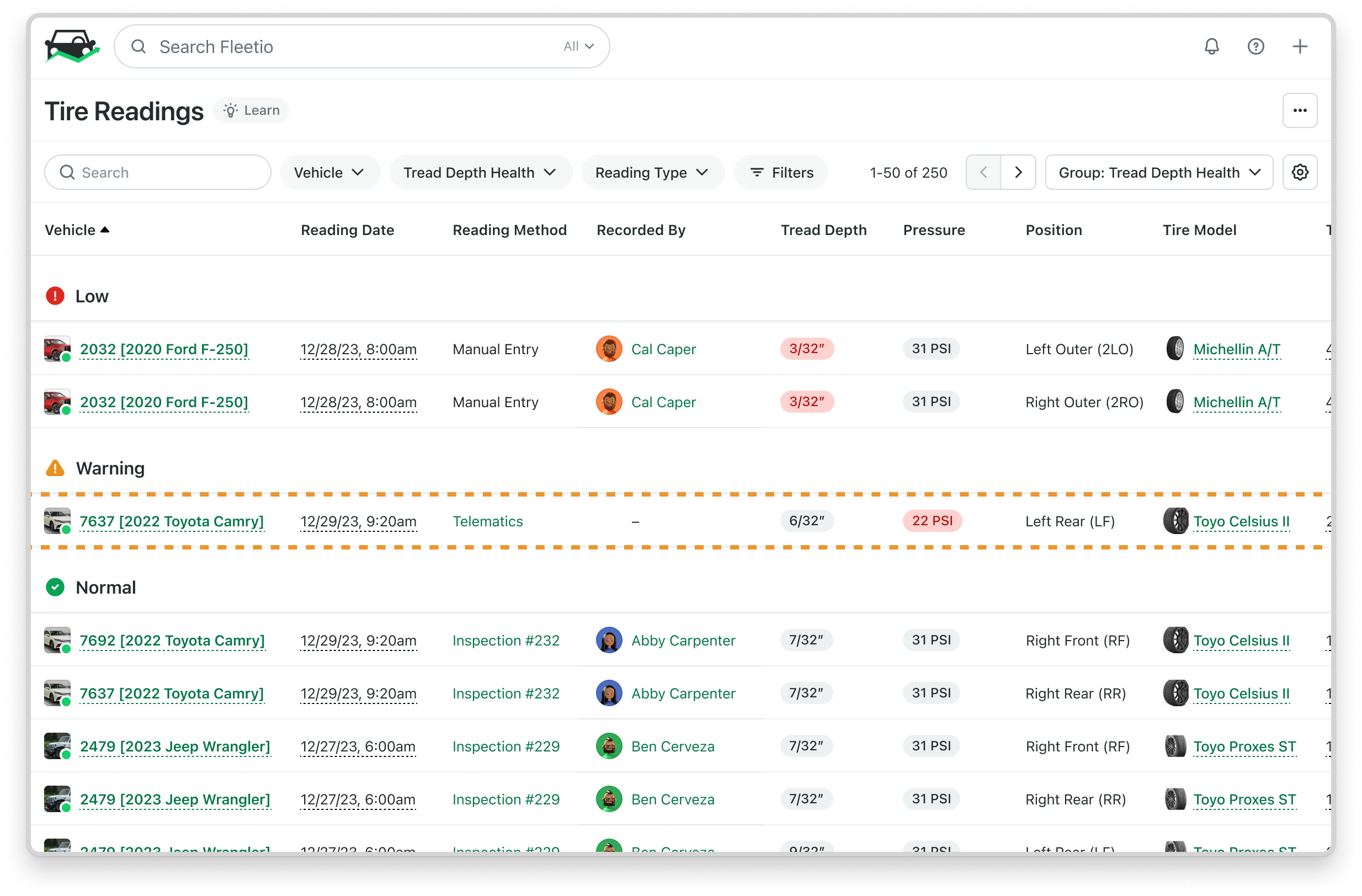Click Toyo Celsius II tire icon in Left Rear row

click(1175, 521)
